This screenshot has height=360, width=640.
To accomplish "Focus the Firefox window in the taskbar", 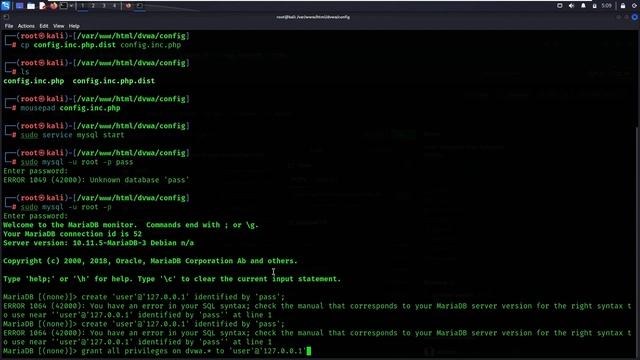I will click(x=129, y=6).
